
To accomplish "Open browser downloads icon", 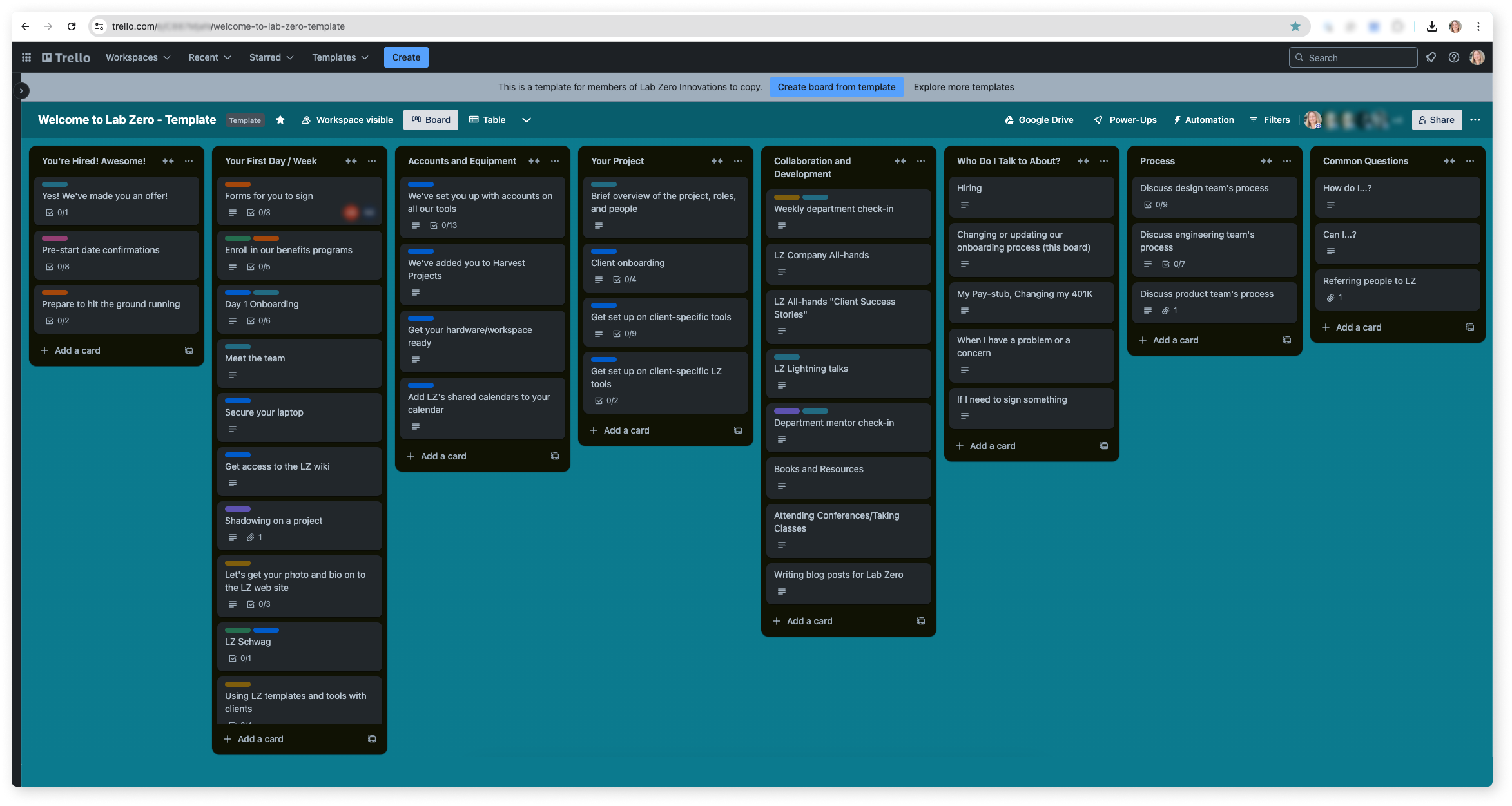I will coord(1432,26).
